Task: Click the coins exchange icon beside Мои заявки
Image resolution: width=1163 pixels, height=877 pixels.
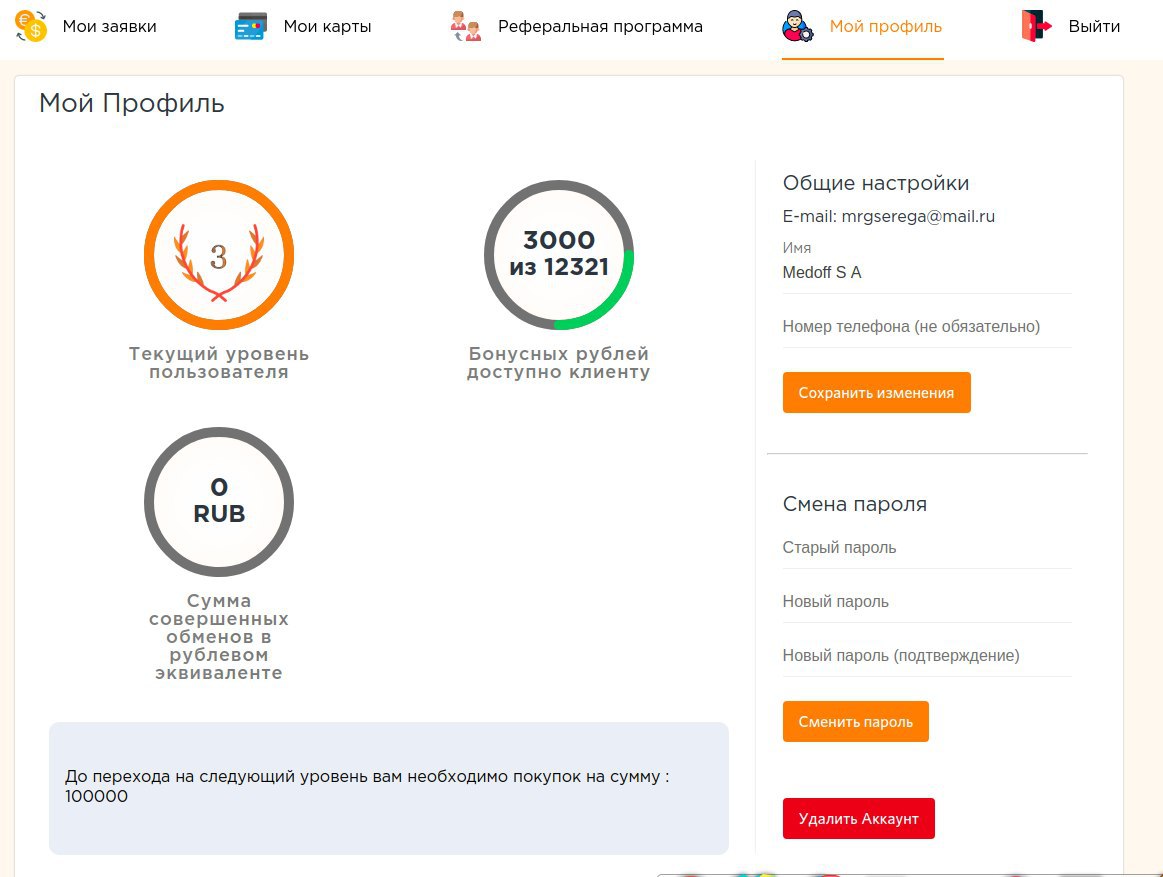Action: 30,26
